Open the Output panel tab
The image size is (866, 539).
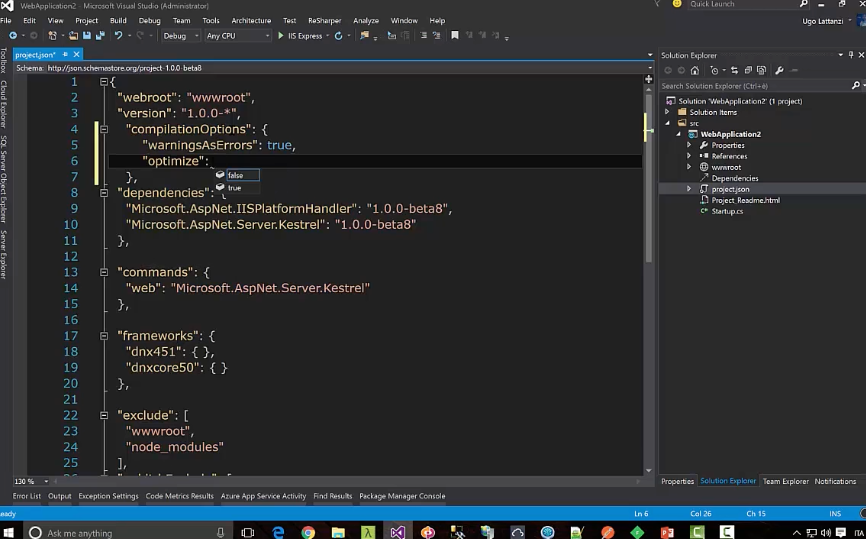point(60,496)
